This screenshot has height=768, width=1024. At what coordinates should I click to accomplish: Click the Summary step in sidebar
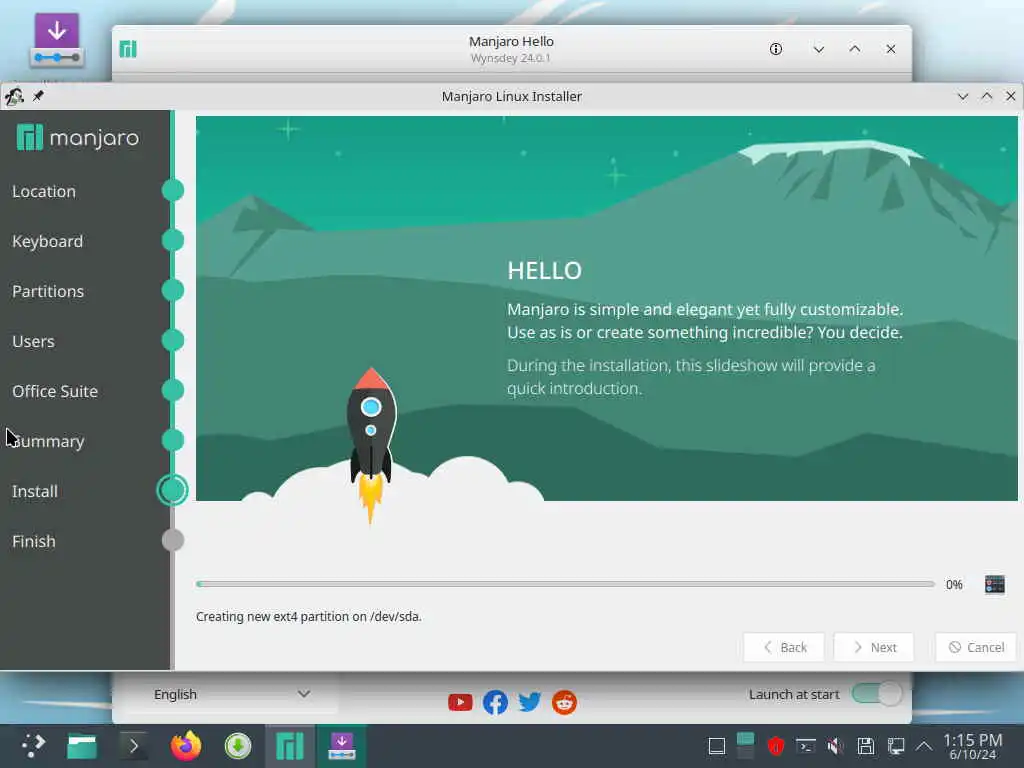[48, 441]
